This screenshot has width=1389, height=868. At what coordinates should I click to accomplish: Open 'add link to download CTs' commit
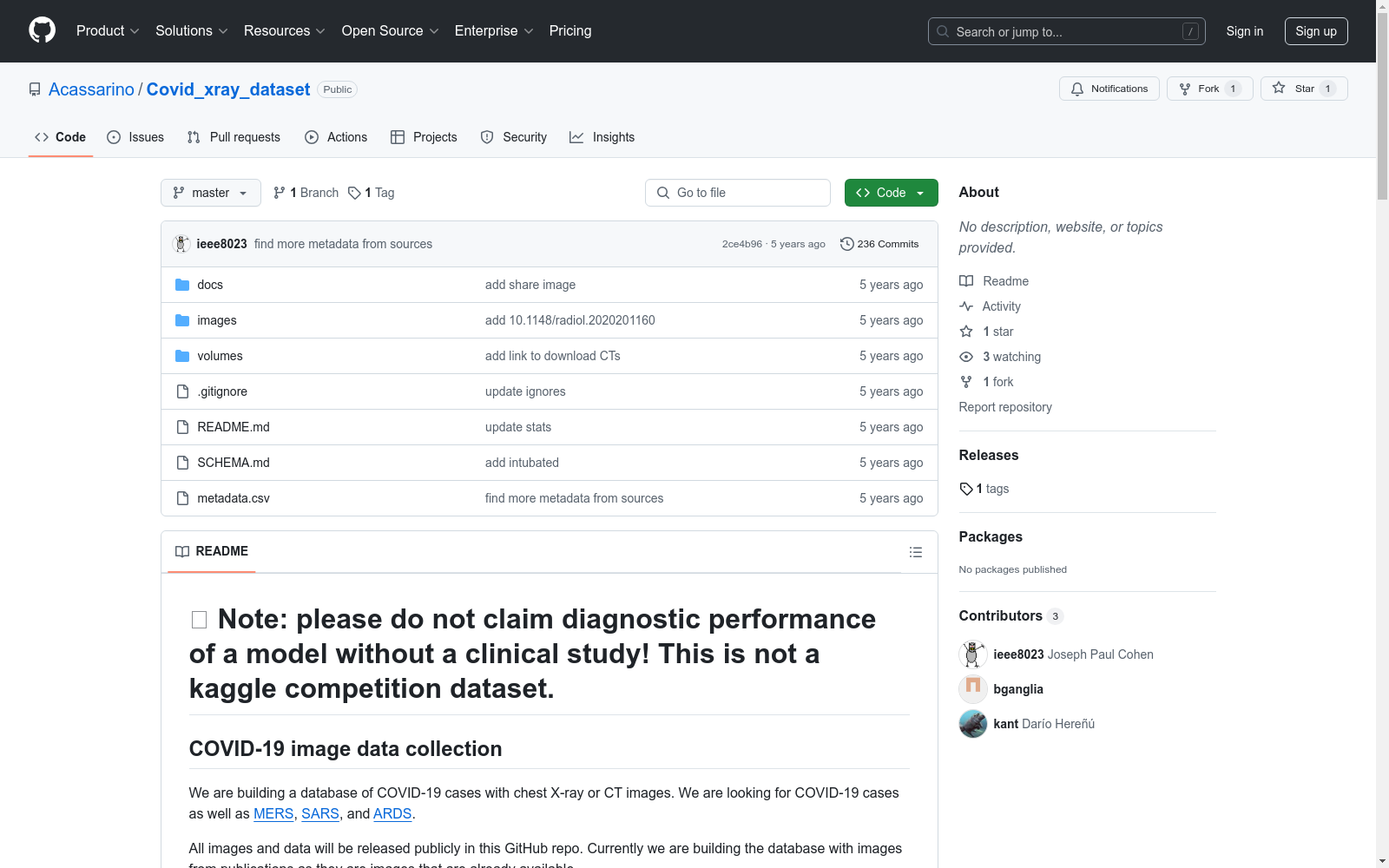pos(553,356)
